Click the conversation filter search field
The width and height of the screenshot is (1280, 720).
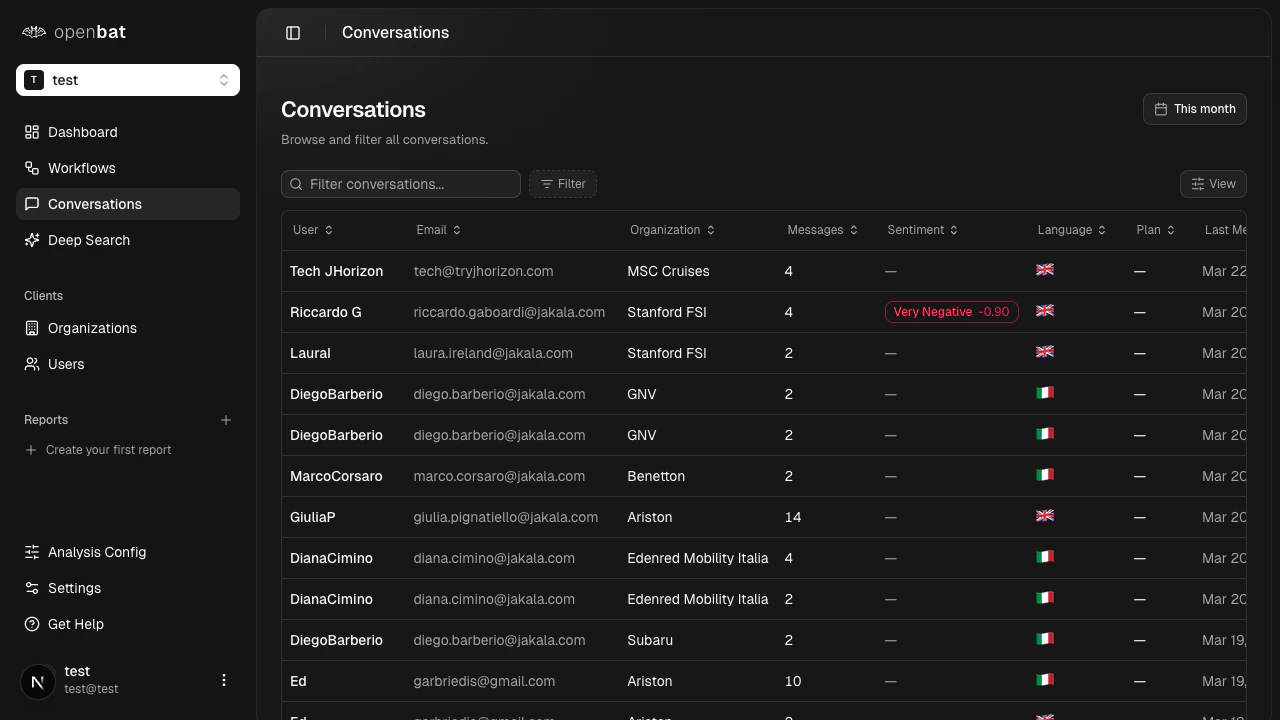point(400,184)
